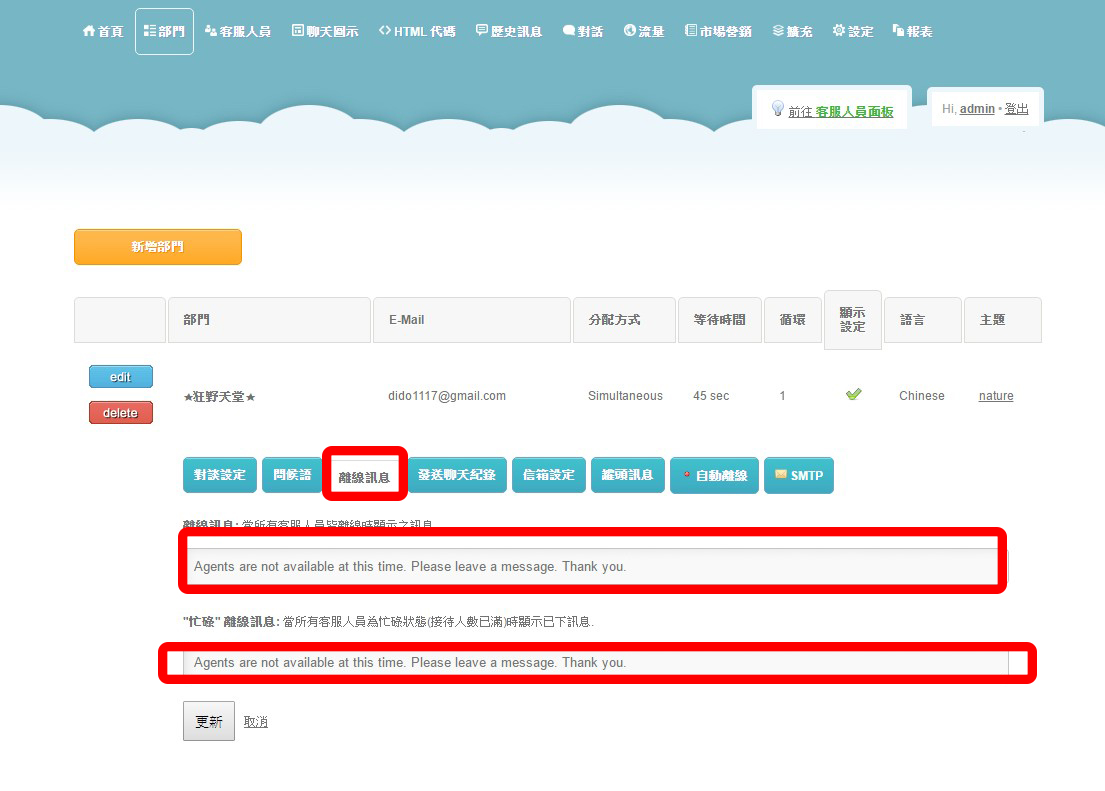The image size is (1105, 791).
Task: Click the 更新 update button
Action: (x=209, y=721)
